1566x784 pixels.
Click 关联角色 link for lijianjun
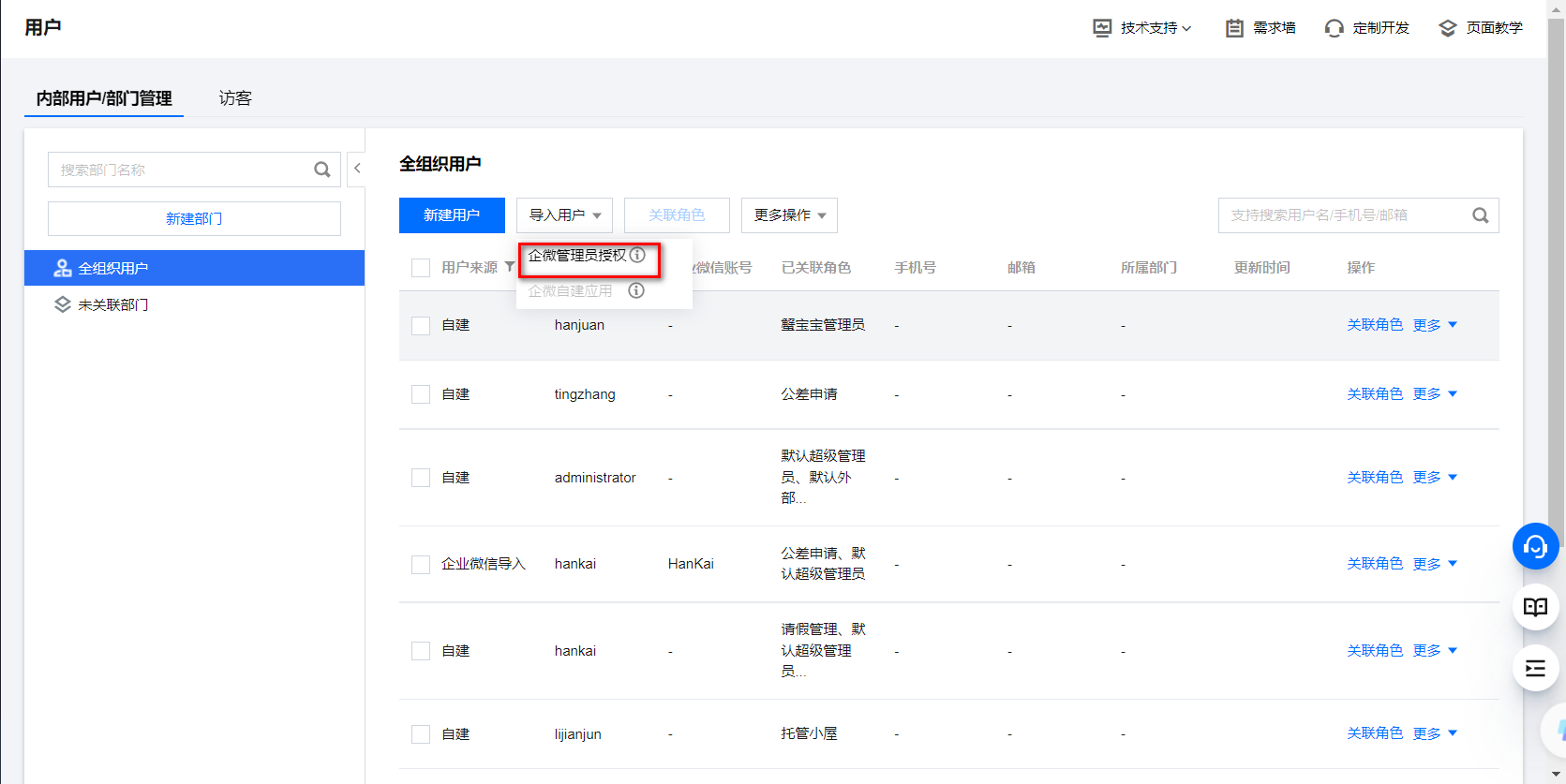1375,733
